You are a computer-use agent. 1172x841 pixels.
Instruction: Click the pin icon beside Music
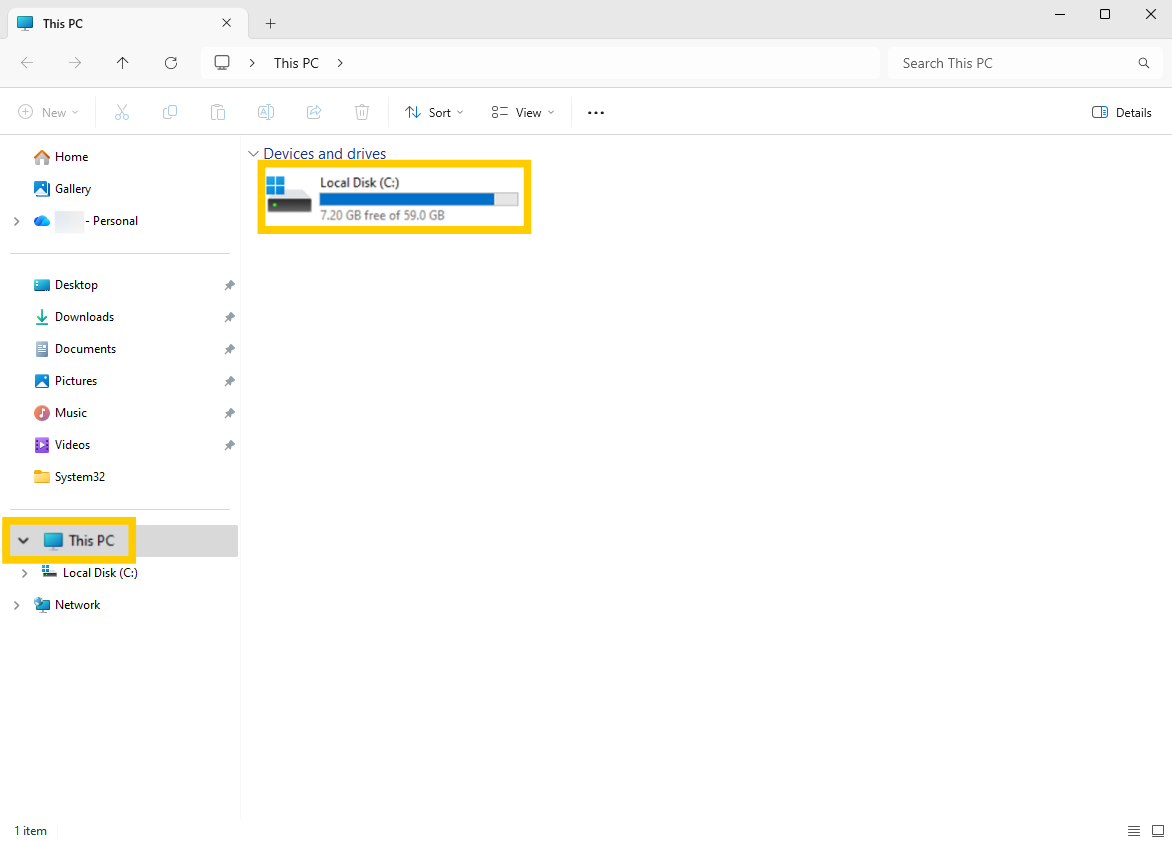229,413
